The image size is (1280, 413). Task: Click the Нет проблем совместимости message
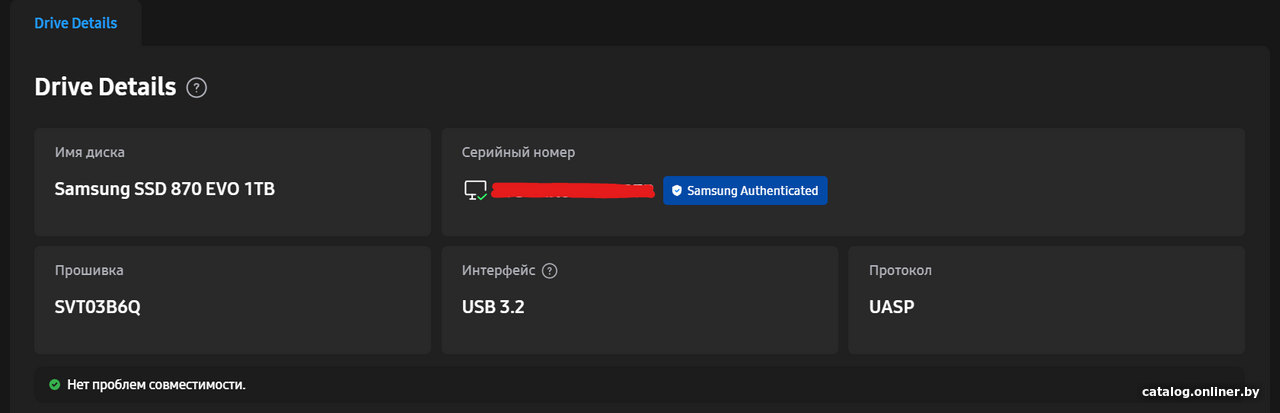click(x=156, y=384)
